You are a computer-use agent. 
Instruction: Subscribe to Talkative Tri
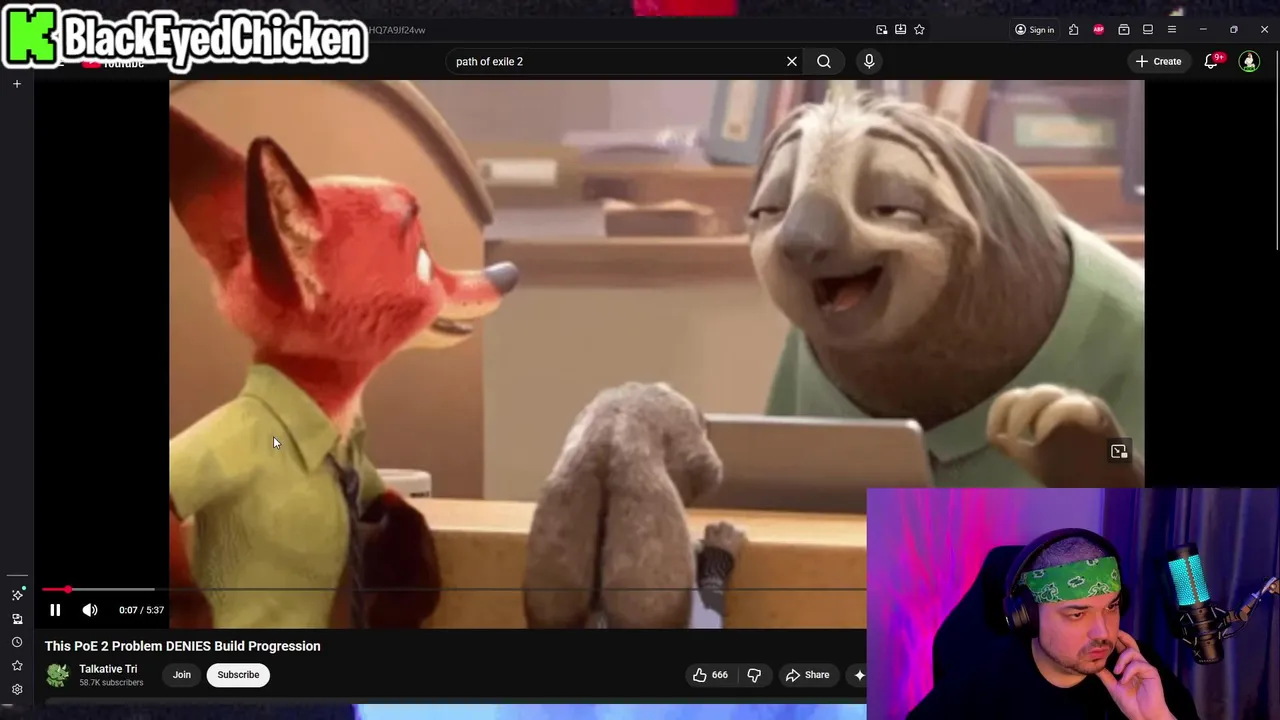tap(238, 675)
